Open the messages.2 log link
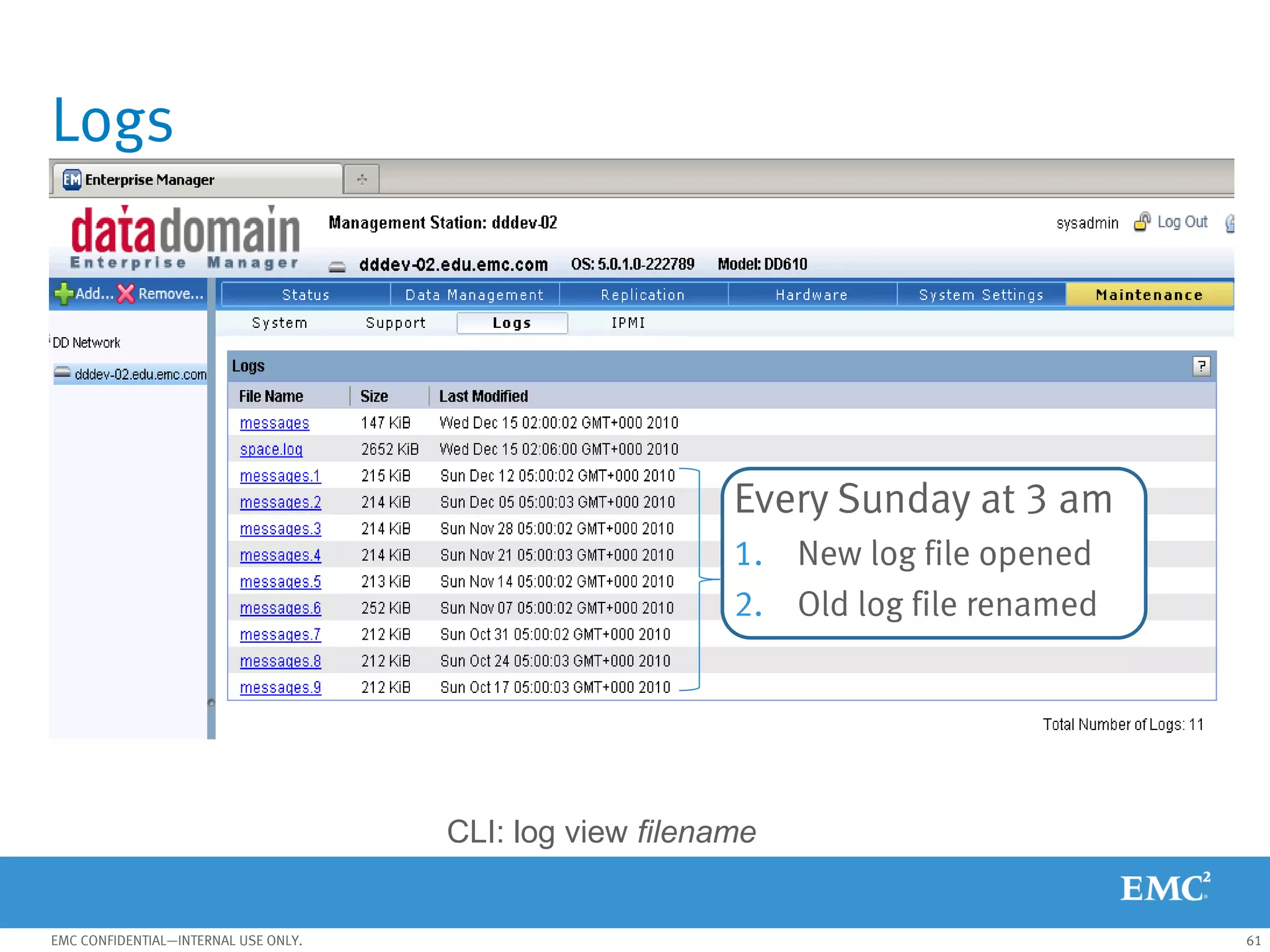This screenshot has height=952, width=1270. tap(280, 502)
